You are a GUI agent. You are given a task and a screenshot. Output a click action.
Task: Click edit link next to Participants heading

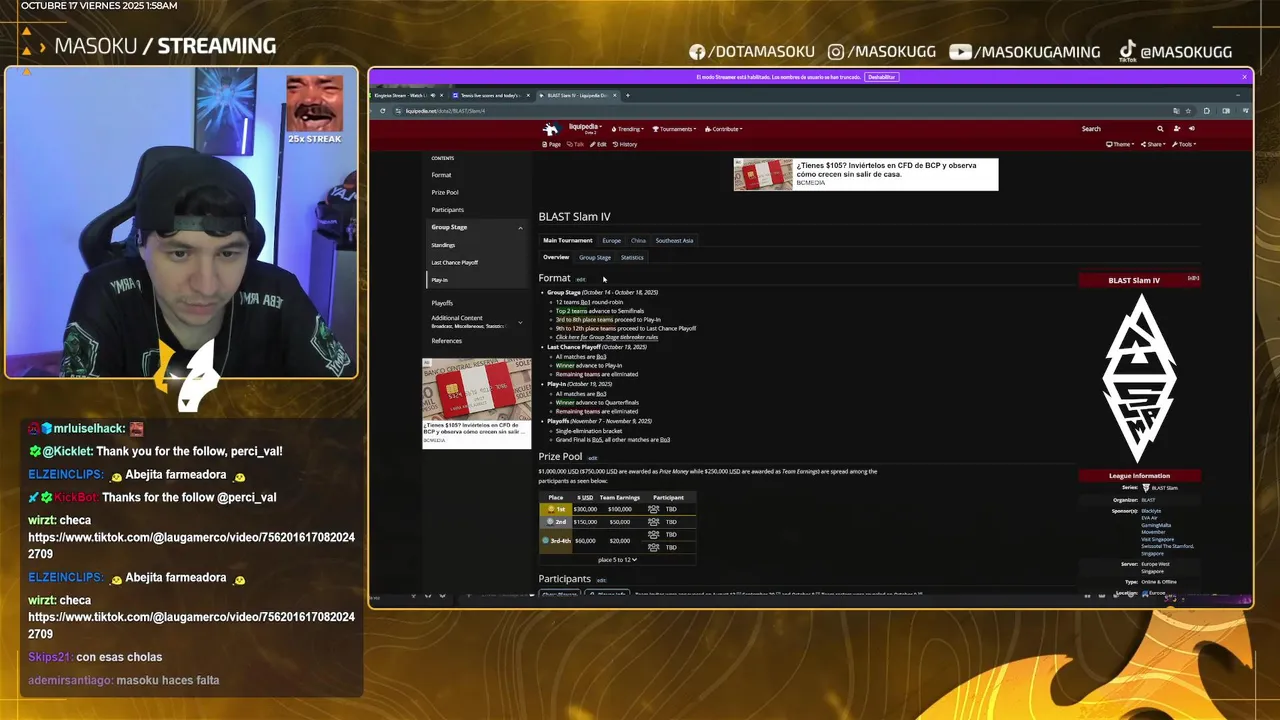point(601,580)
